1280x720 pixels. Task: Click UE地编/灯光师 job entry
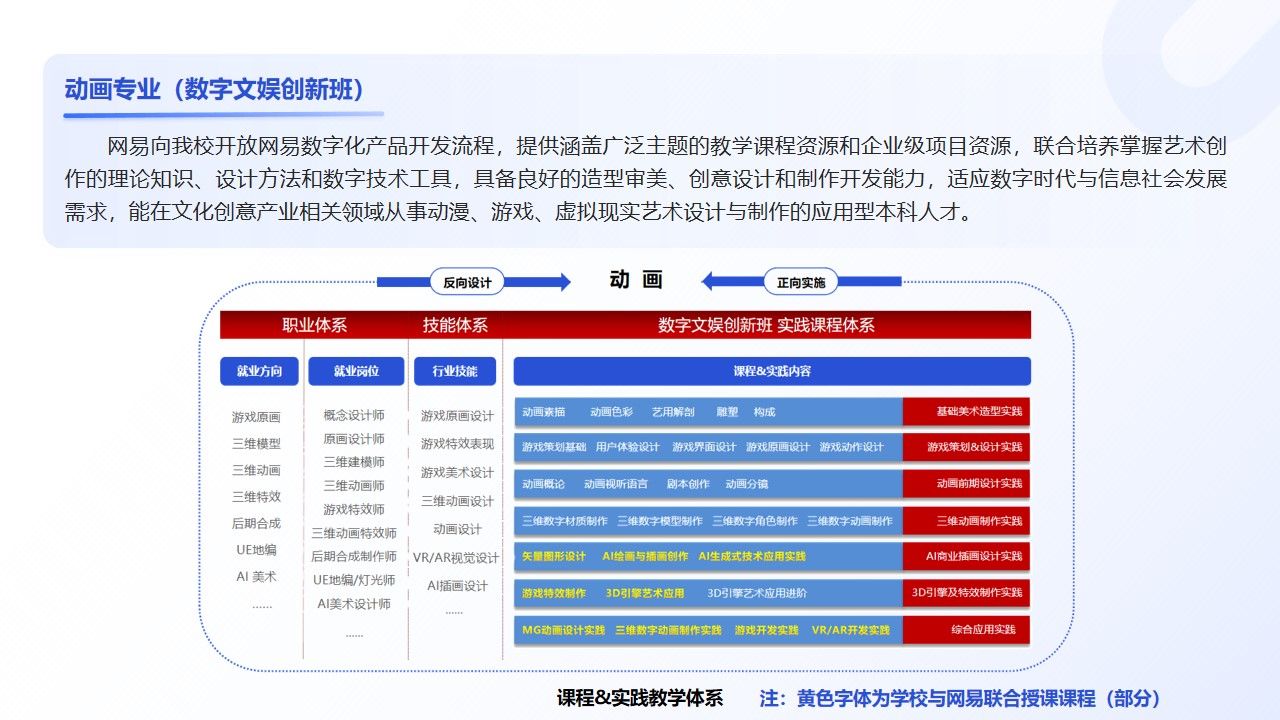(354, 580)
